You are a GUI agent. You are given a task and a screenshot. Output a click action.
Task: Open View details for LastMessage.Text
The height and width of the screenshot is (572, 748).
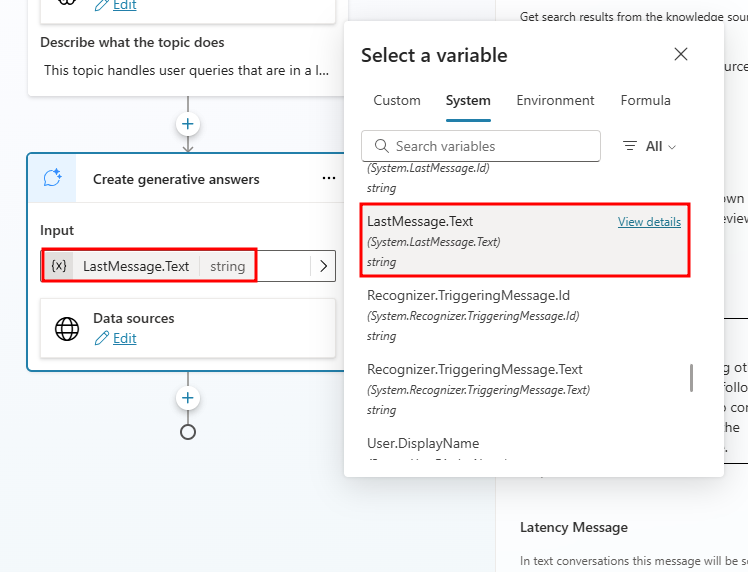tap(649, 222)
